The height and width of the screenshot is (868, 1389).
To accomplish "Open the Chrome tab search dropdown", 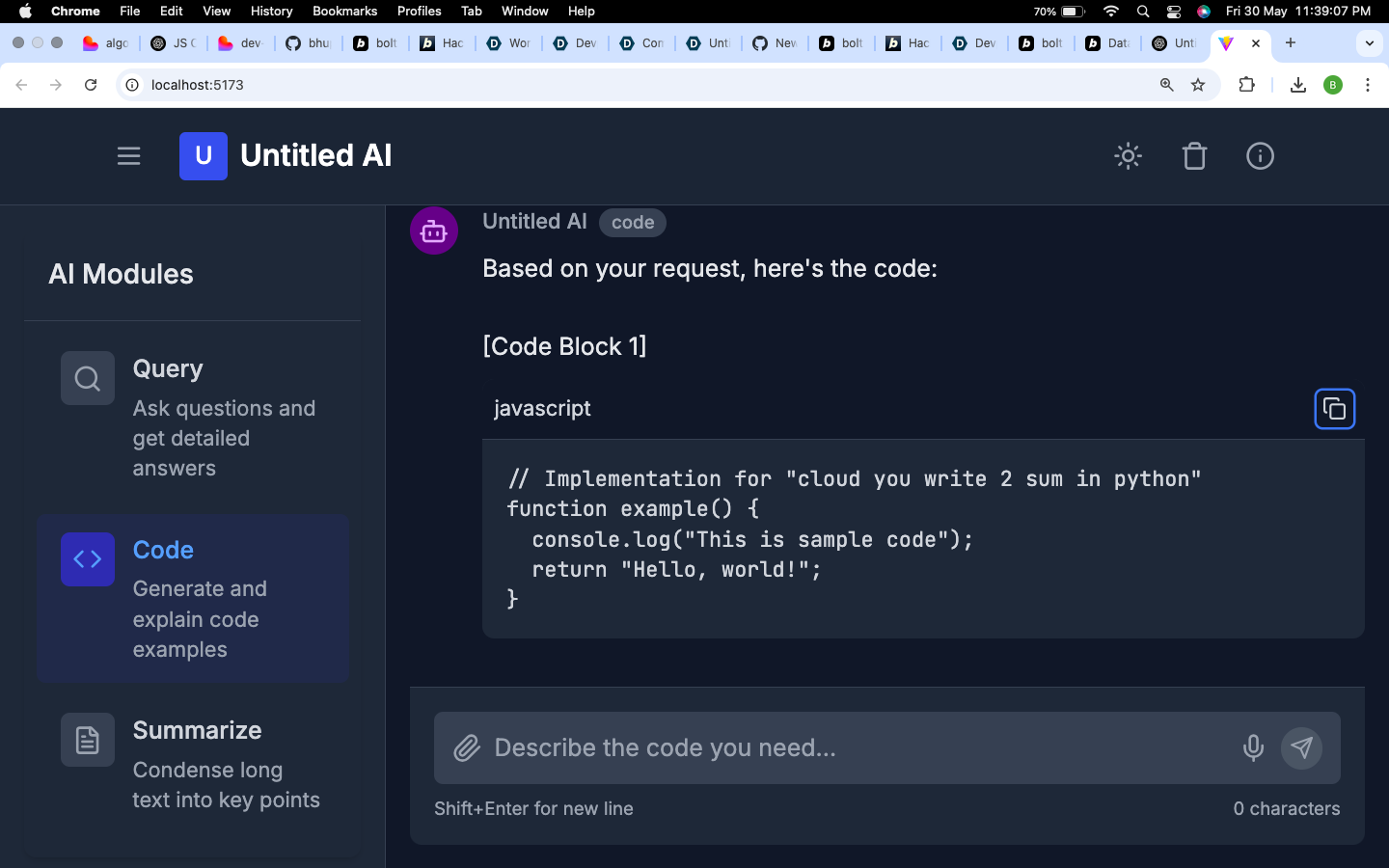I will tap(1369, 43).
